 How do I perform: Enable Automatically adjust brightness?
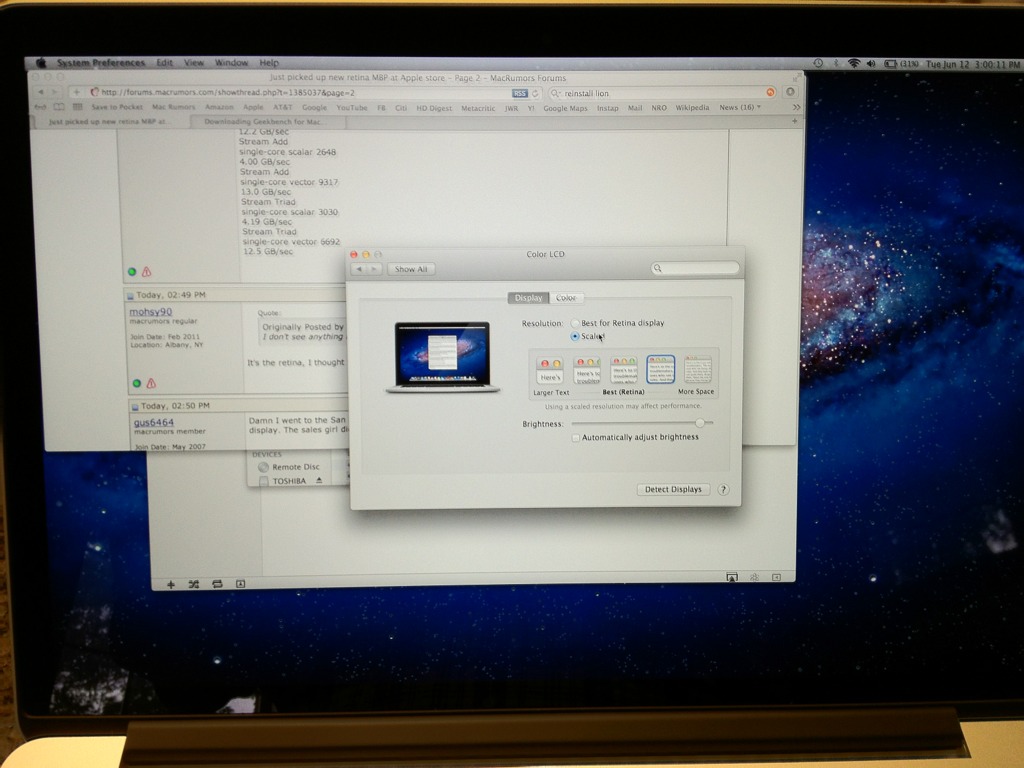575,438
